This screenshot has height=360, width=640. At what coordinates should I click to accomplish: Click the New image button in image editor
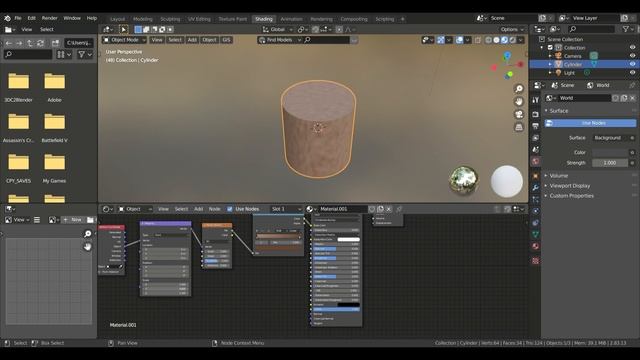coord(73,220)
